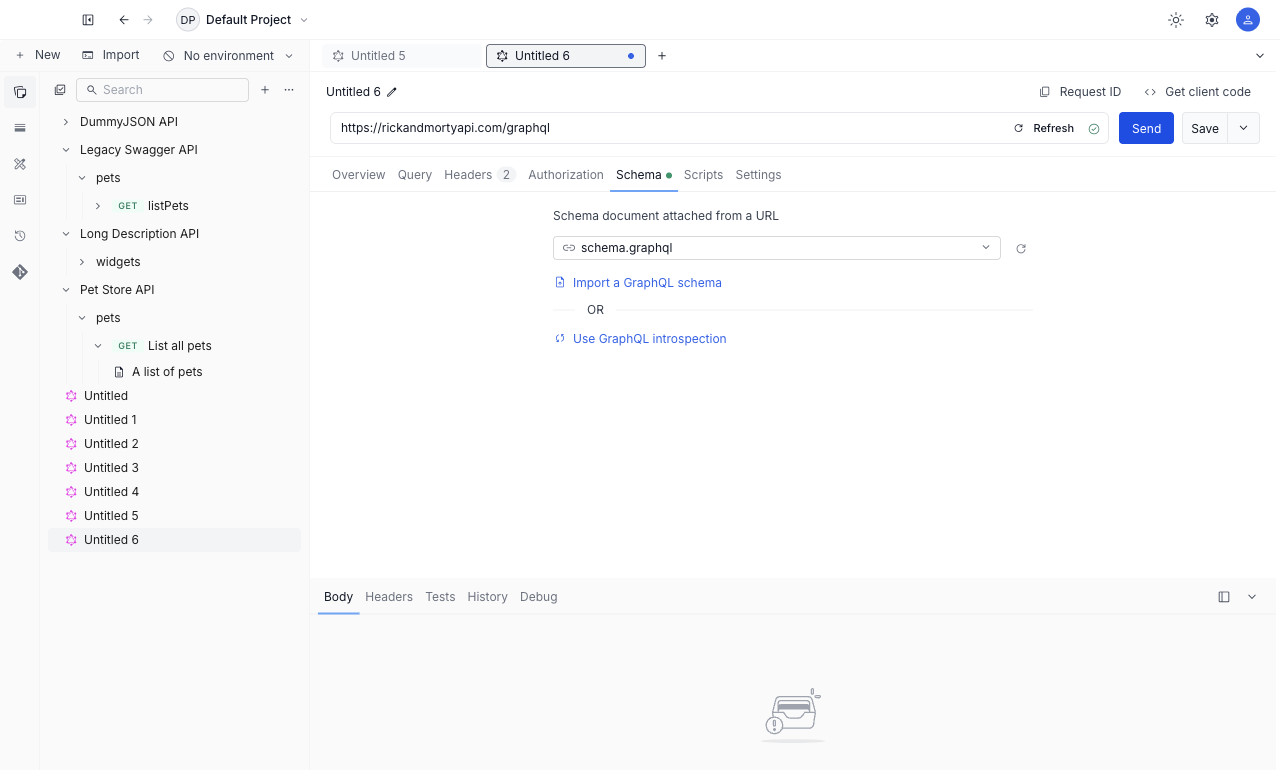This screenshot has height=770, width=1280.
Task: Open the user account avatar
Action: point(1248,20)
